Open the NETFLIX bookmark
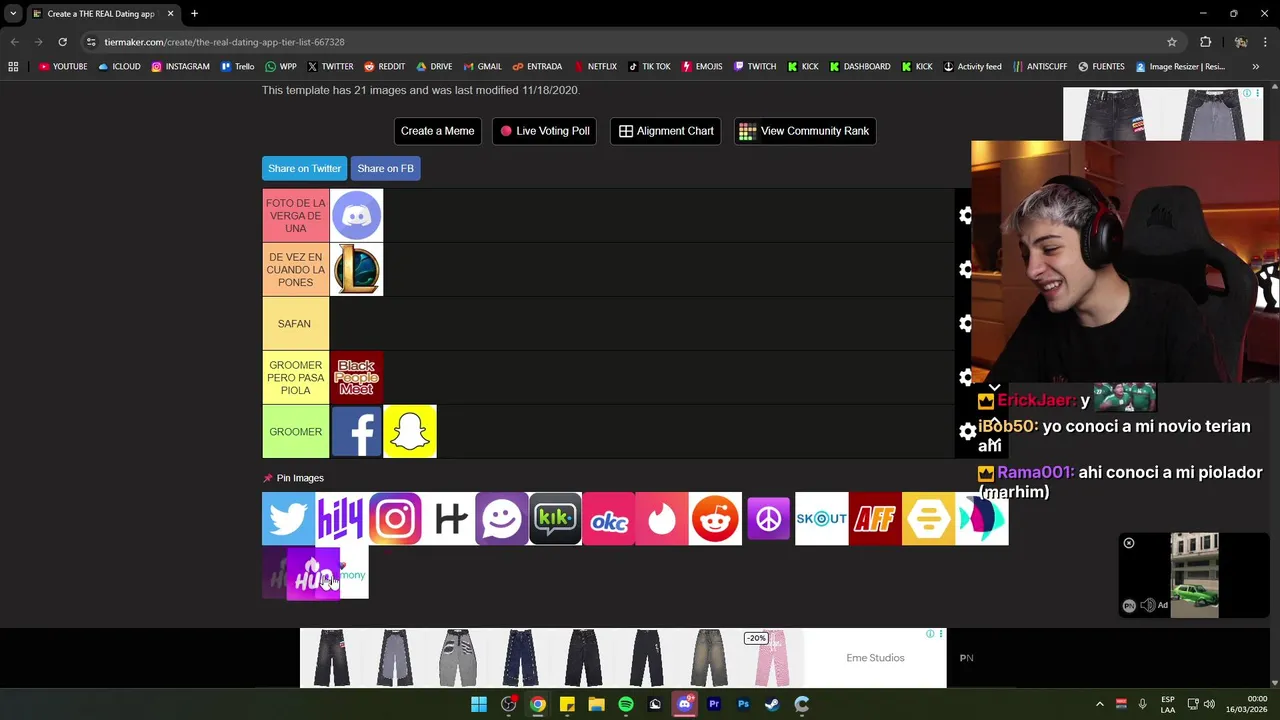Screen dimensions: 1280x720 (595, 67)
